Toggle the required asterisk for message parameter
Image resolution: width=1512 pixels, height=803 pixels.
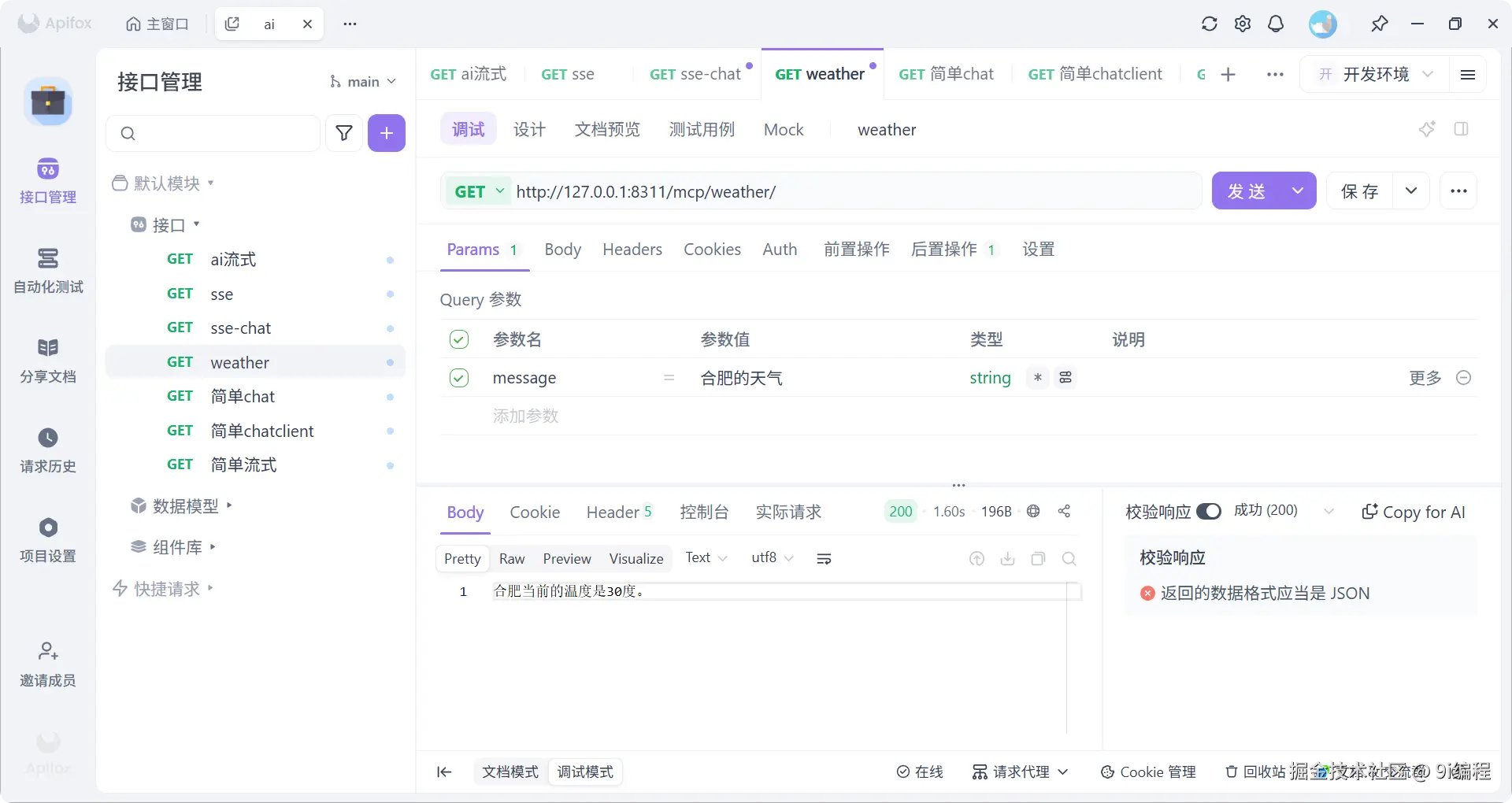(1038, 378)
